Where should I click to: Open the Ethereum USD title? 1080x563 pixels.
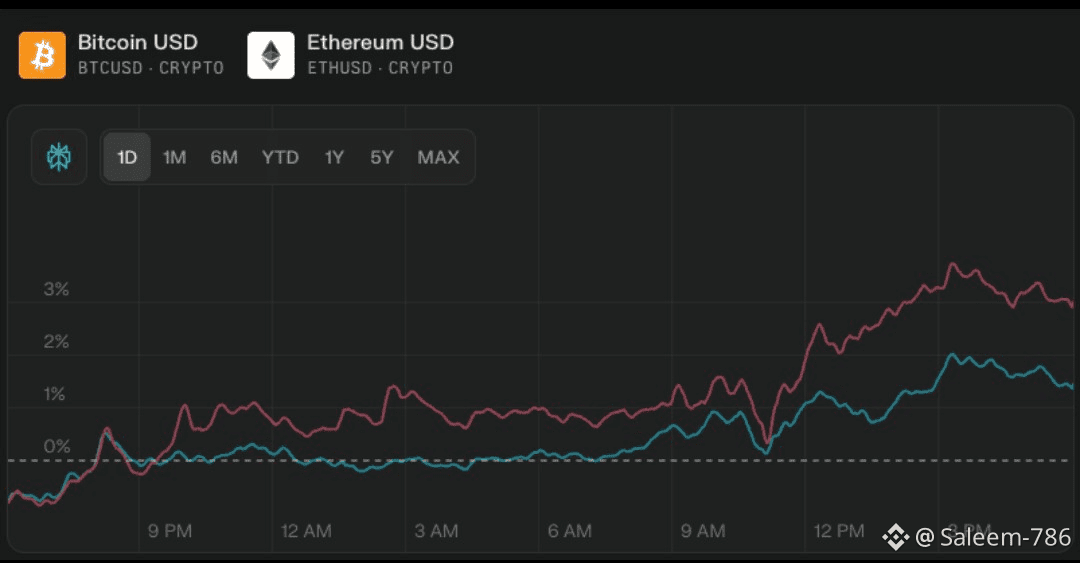coord(380,42)
